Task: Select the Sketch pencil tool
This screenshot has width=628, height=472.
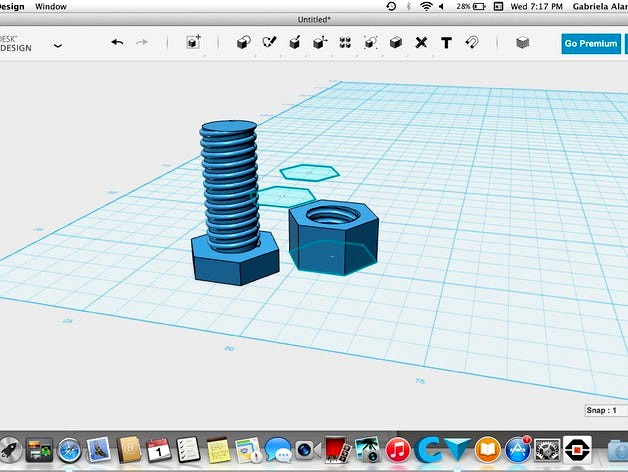Action: (269, 43)
